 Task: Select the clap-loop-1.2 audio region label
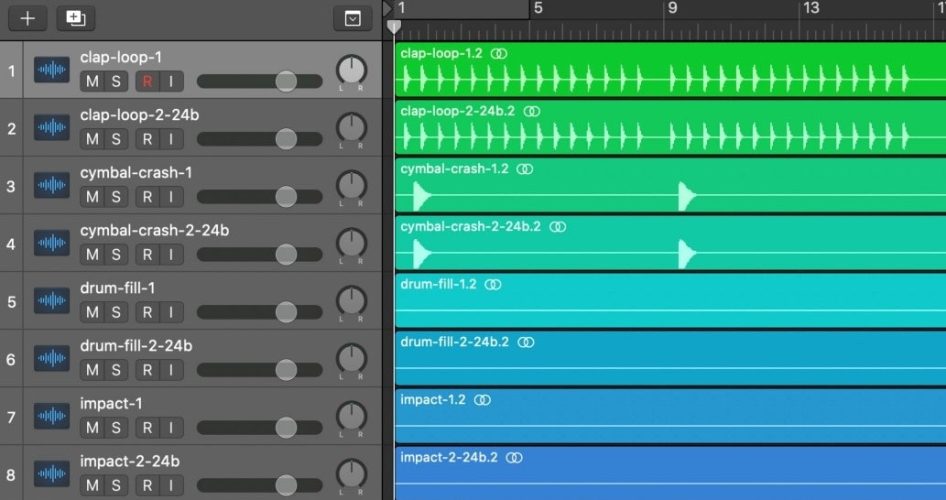(x=442, y=53)
